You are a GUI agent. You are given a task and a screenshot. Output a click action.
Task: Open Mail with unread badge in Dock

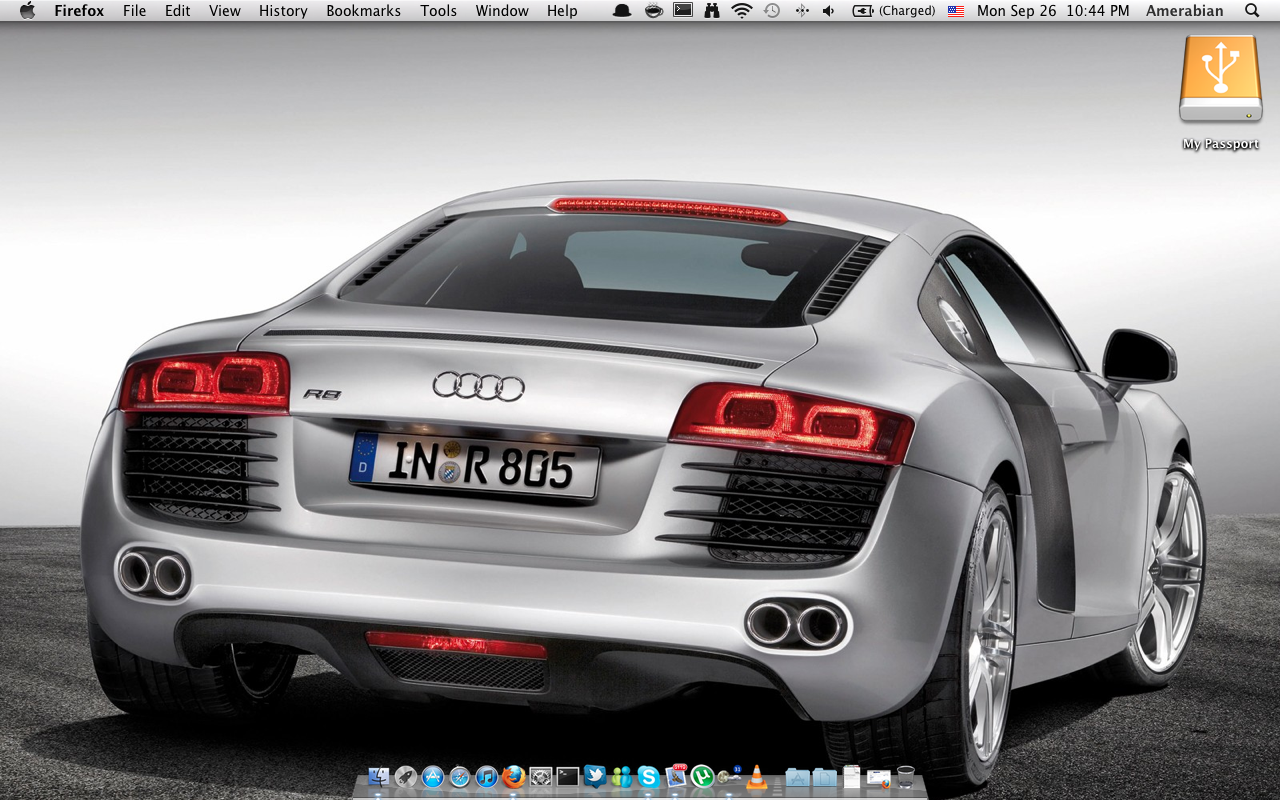pyautogui.click(x=676, y=776)
